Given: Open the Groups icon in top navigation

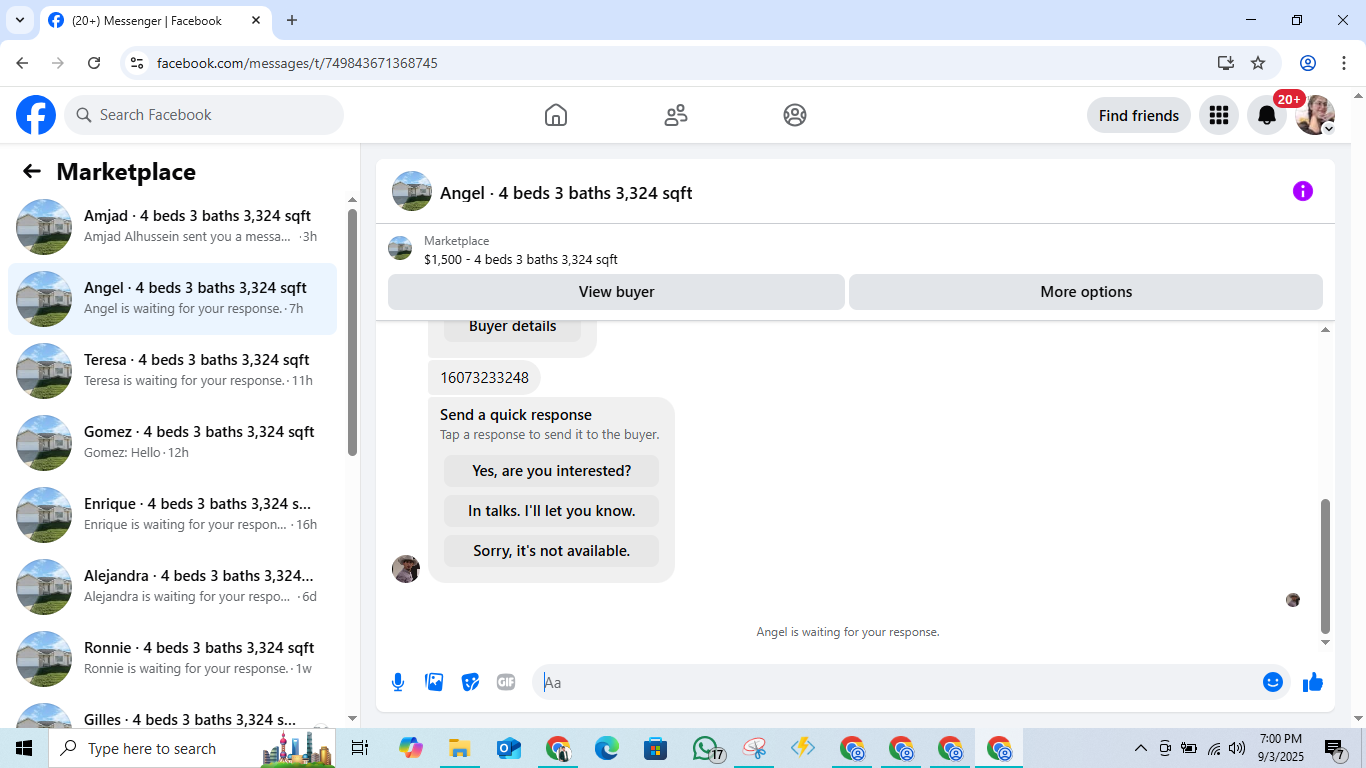Looking at the screenshot, I should 795,115.
